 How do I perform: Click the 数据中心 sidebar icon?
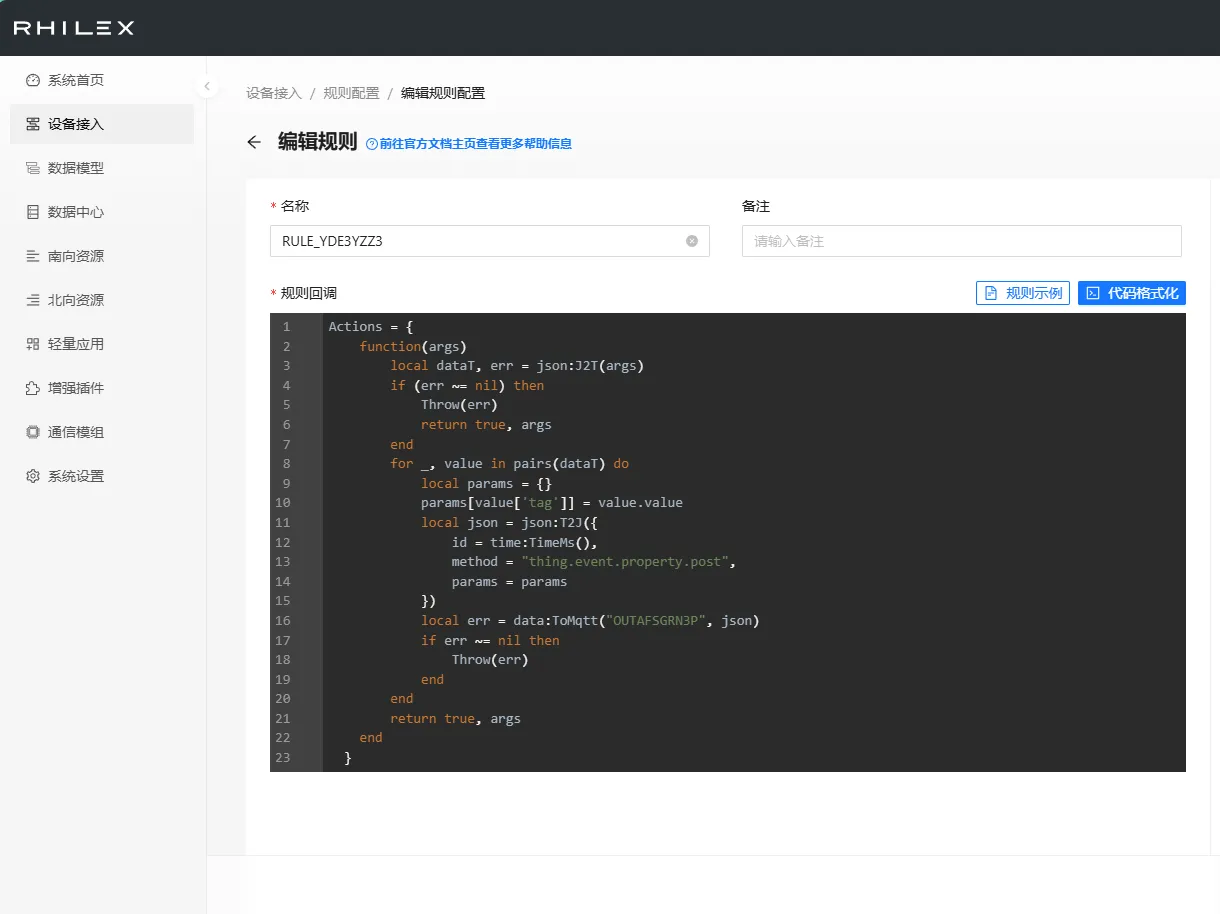33,212
